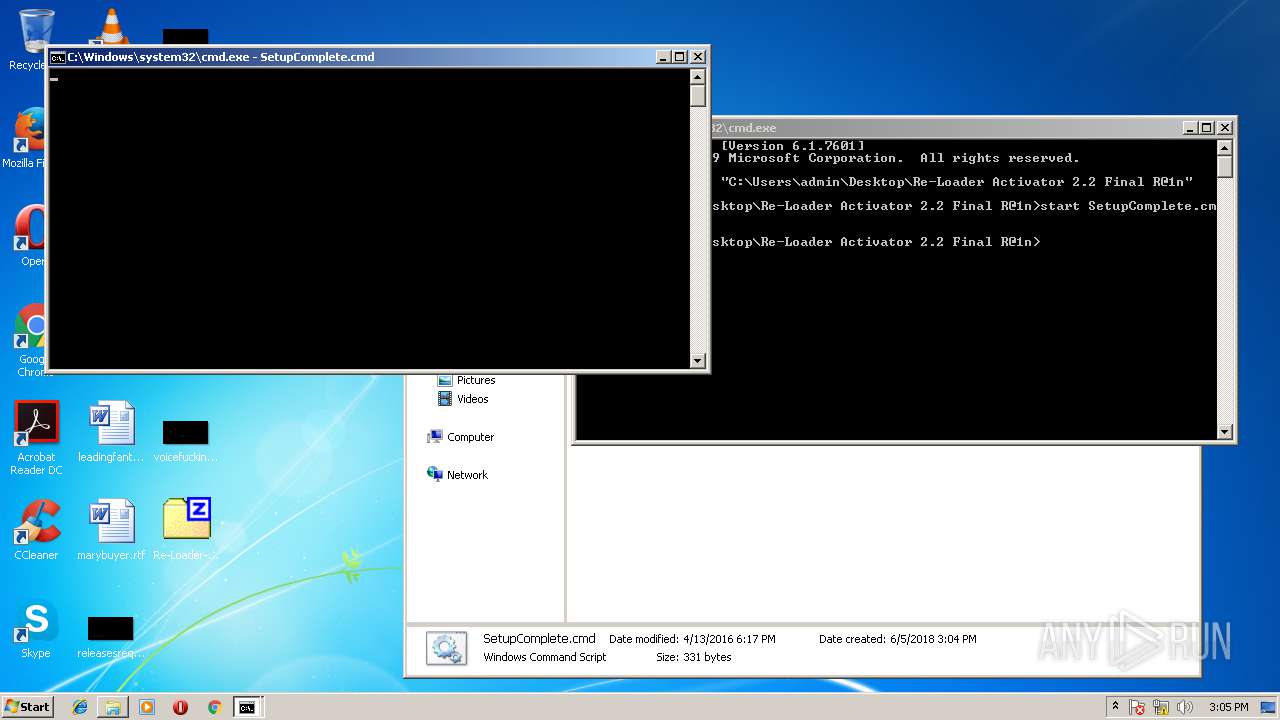Minimize the SetupComplete.cmd console window
Viewport: 1280px width, 720px height.
pyautogui.click(x=663, y=57)
